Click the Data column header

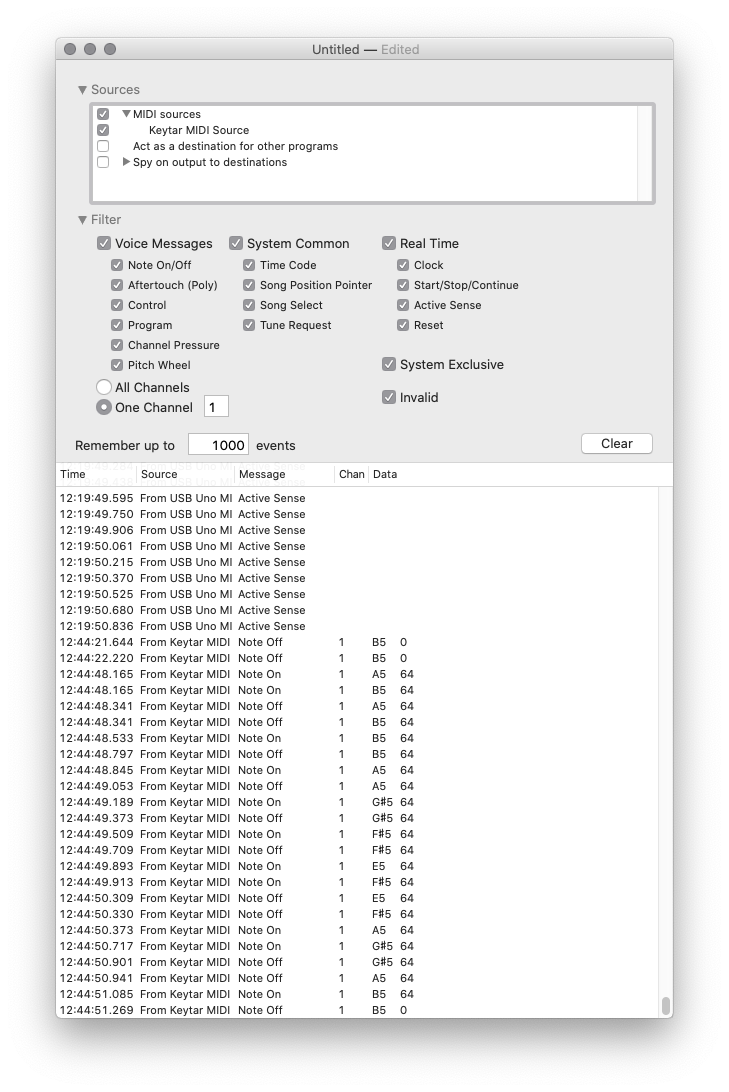click(x=519, y=474)
